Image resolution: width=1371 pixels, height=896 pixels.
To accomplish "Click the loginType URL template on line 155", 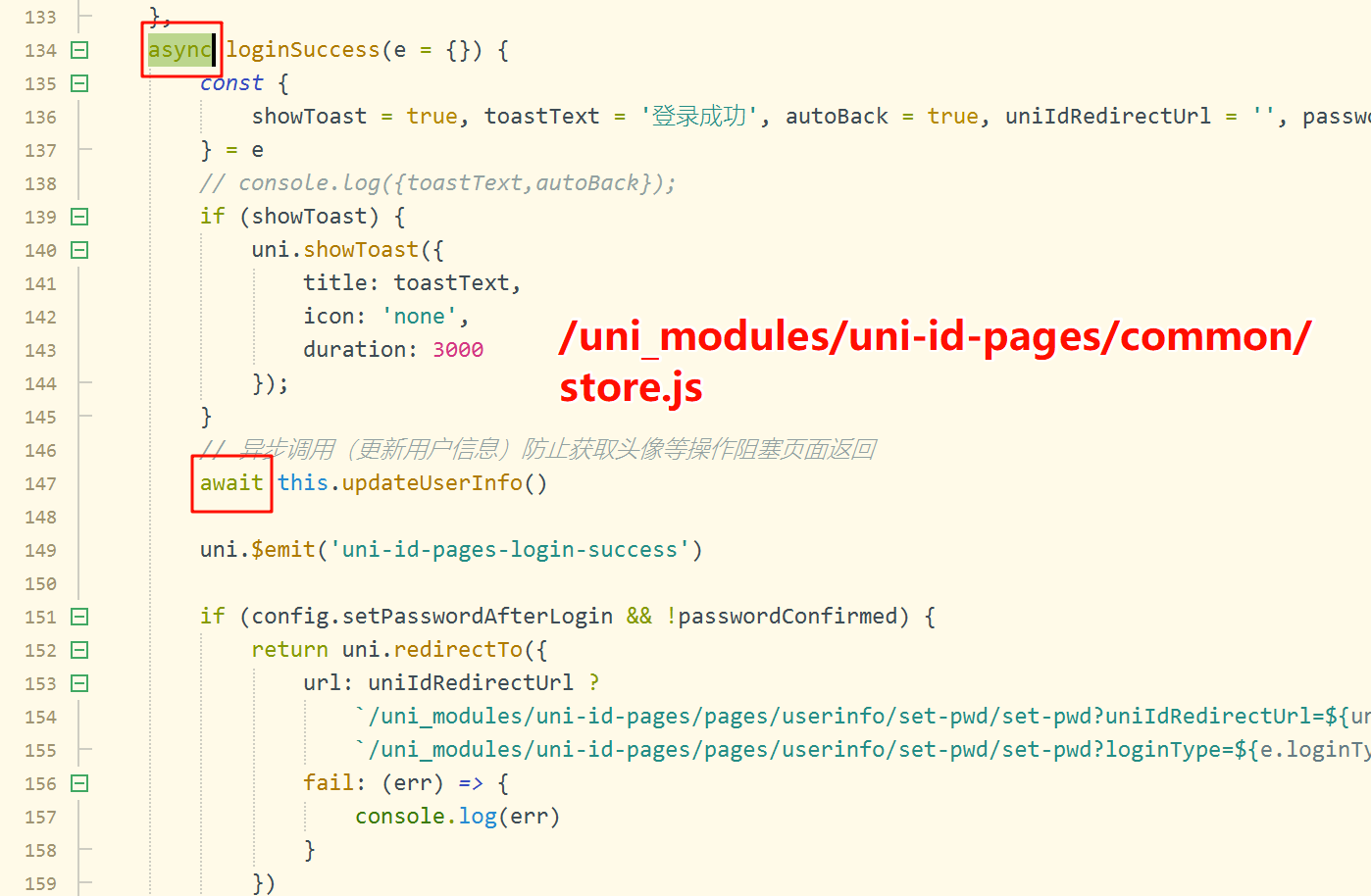I will pyautogui.click(x=863, y=750).
